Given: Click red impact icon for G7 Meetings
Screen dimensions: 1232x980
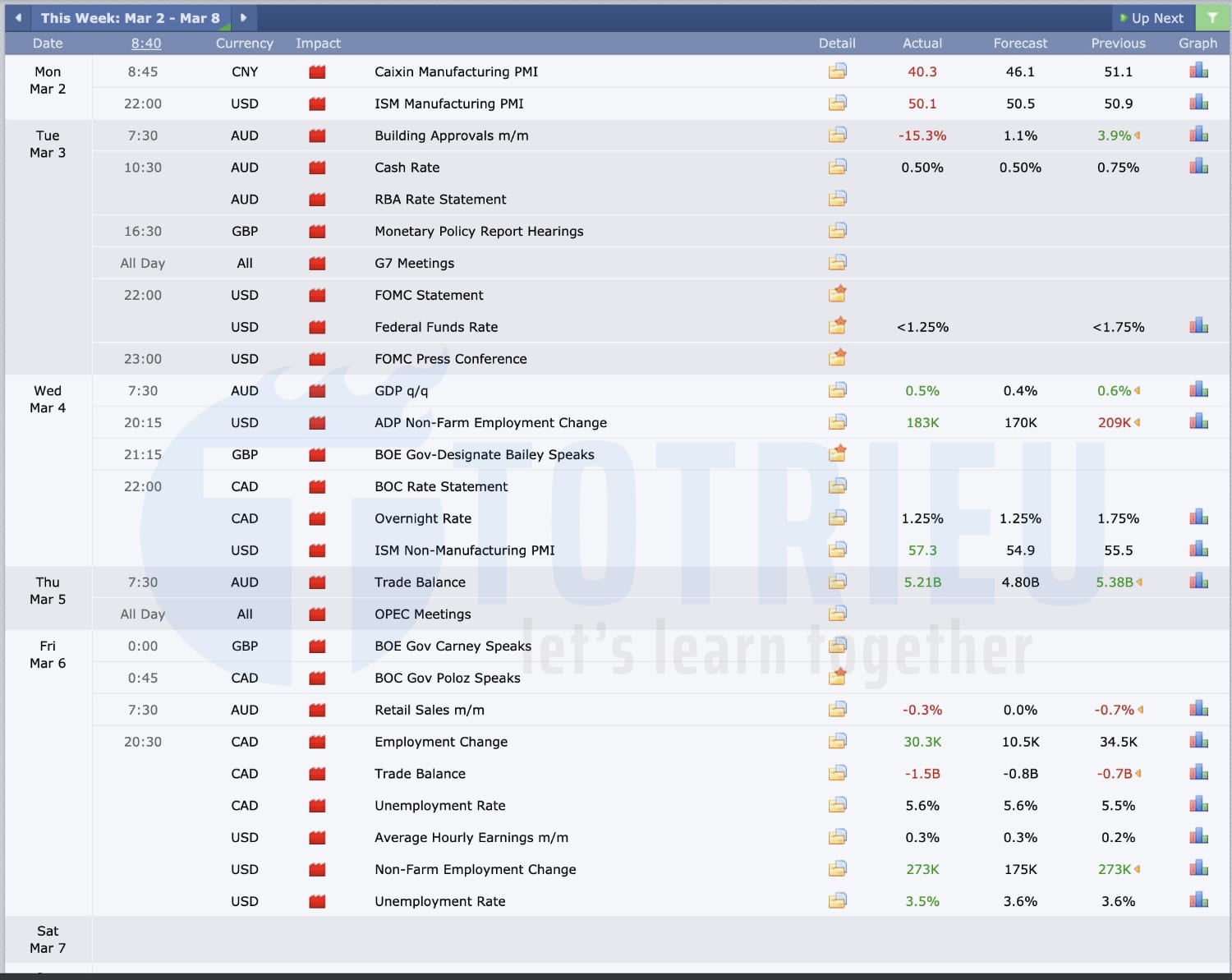Looking at the screenshot, I should click(x=317, y=264).
